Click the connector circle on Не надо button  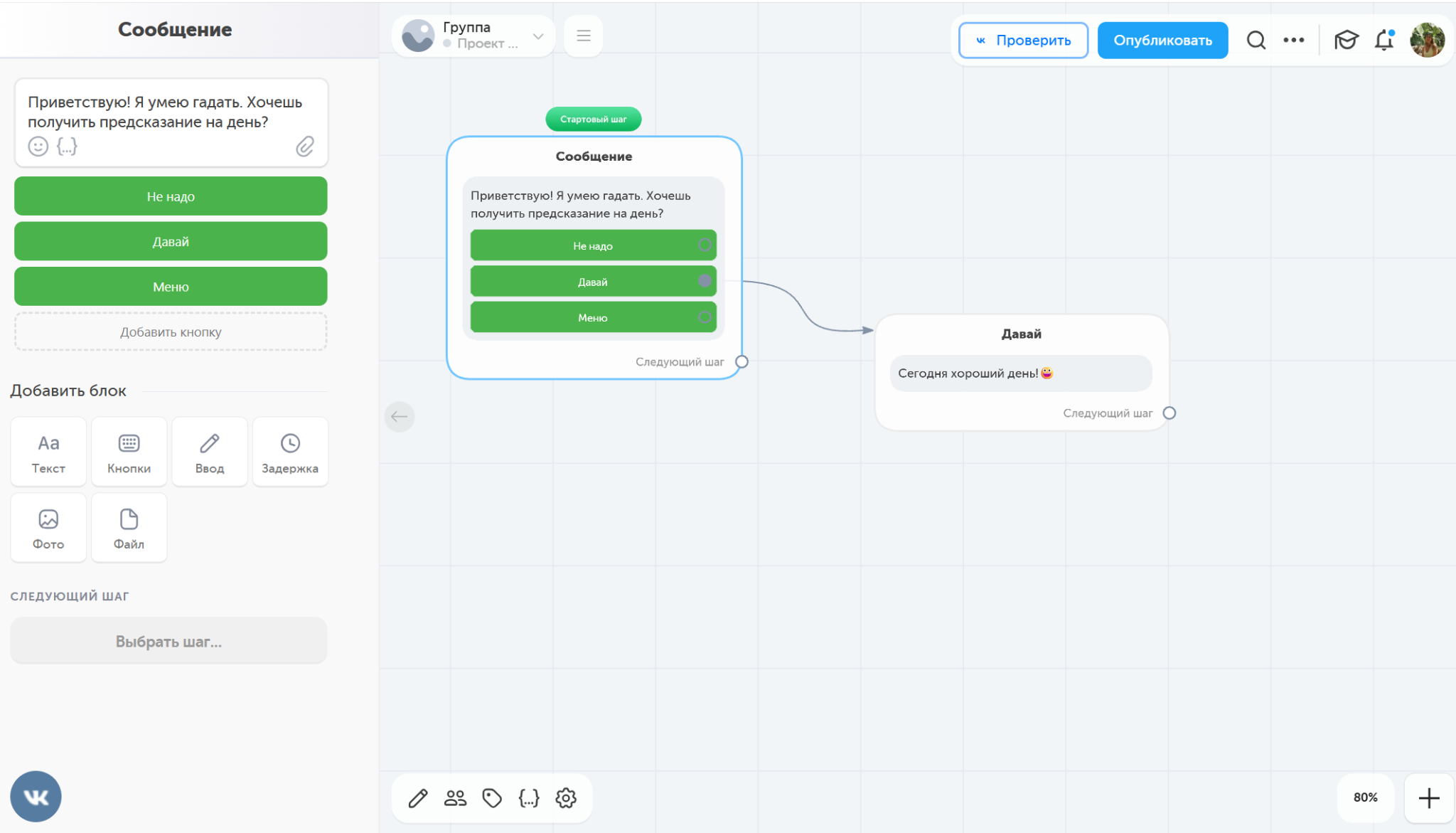[705, 245]
